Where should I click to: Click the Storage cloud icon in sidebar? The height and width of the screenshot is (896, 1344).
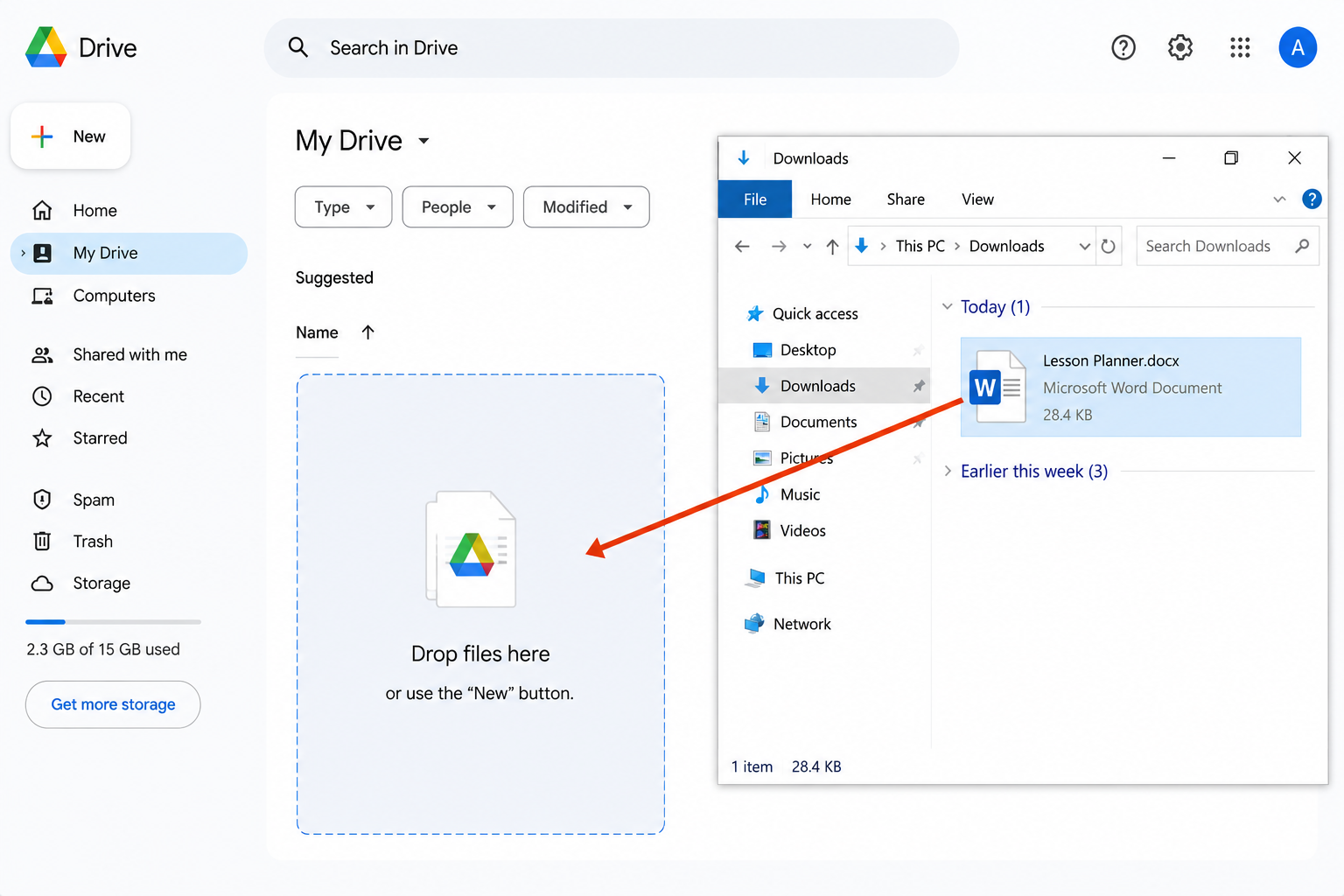[42, 584]
